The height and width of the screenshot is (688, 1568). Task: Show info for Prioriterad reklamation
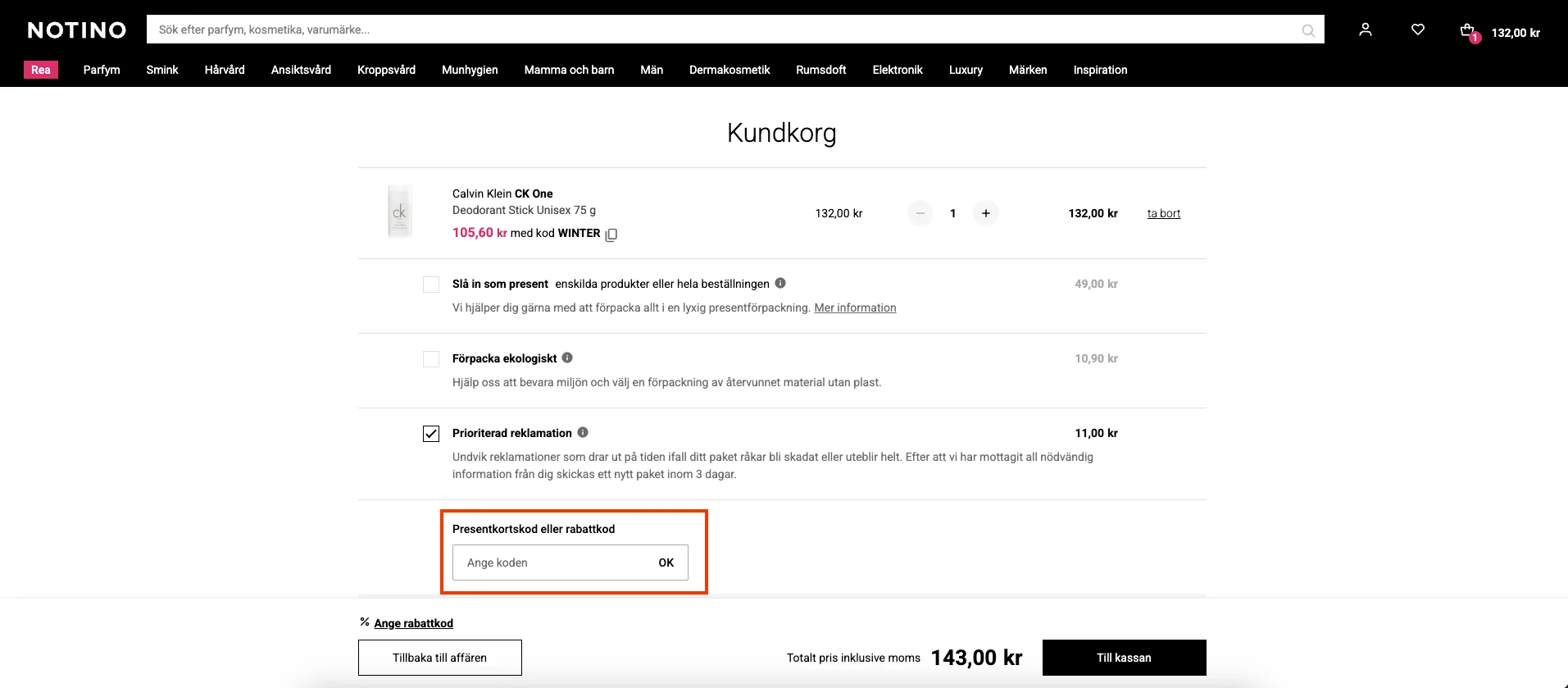(x=583, y=432)
